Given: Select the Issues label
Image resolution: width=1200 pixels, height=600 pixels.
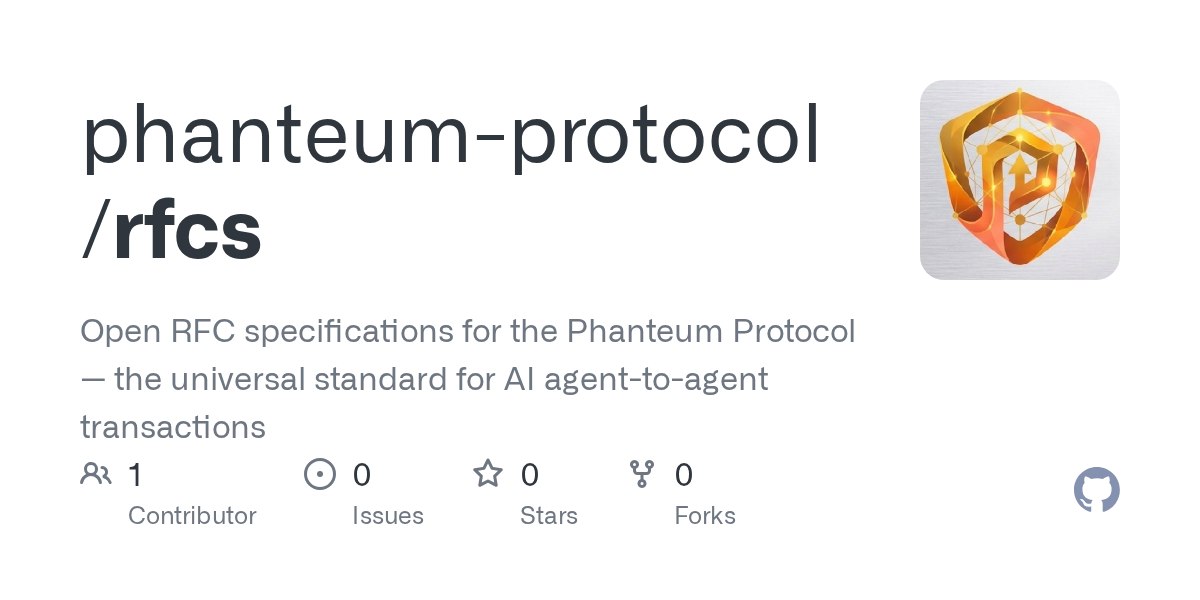Looking at the screenshot, I should (388, 516).
